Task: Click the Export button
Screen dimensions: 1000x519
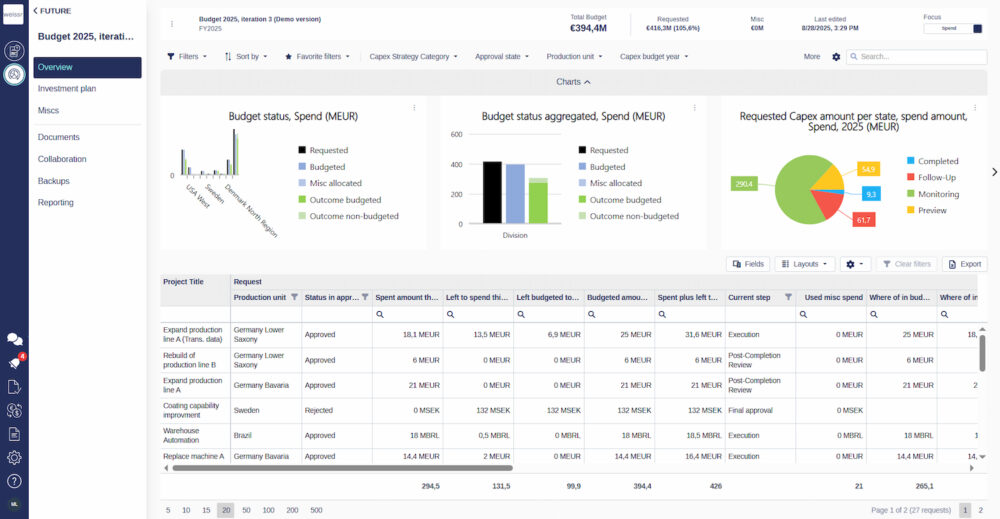Action: click(x=964, y=264)
